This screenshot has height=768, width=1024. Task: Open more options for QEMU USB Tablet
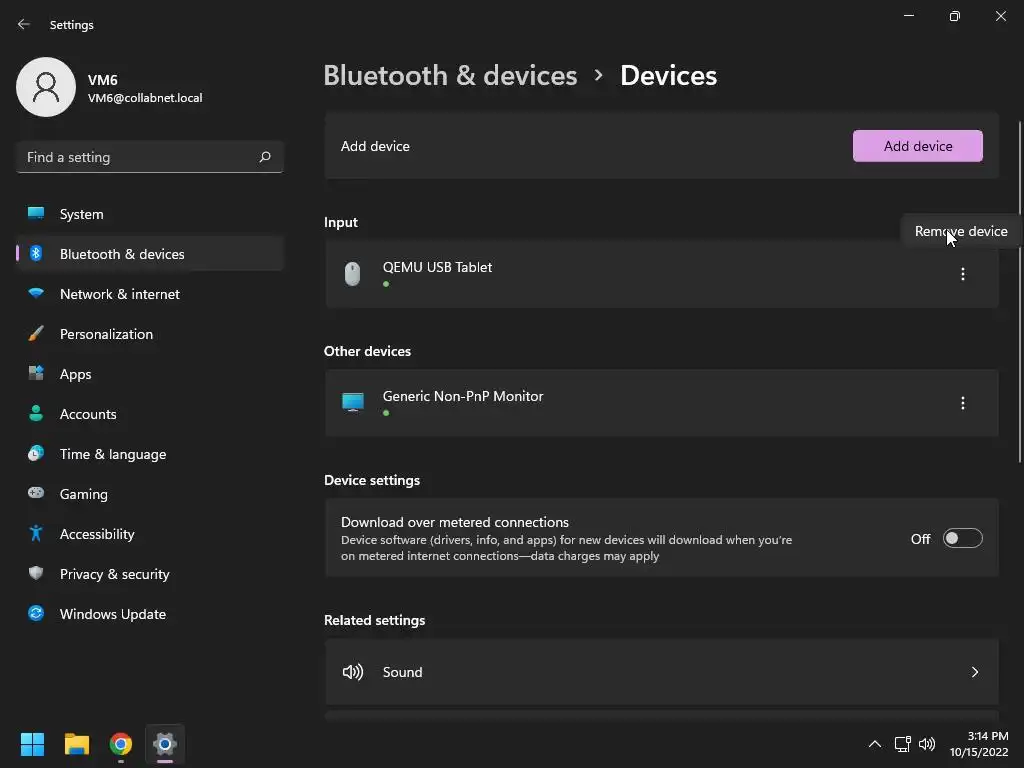pyautogui.click(x=963, y=274)
